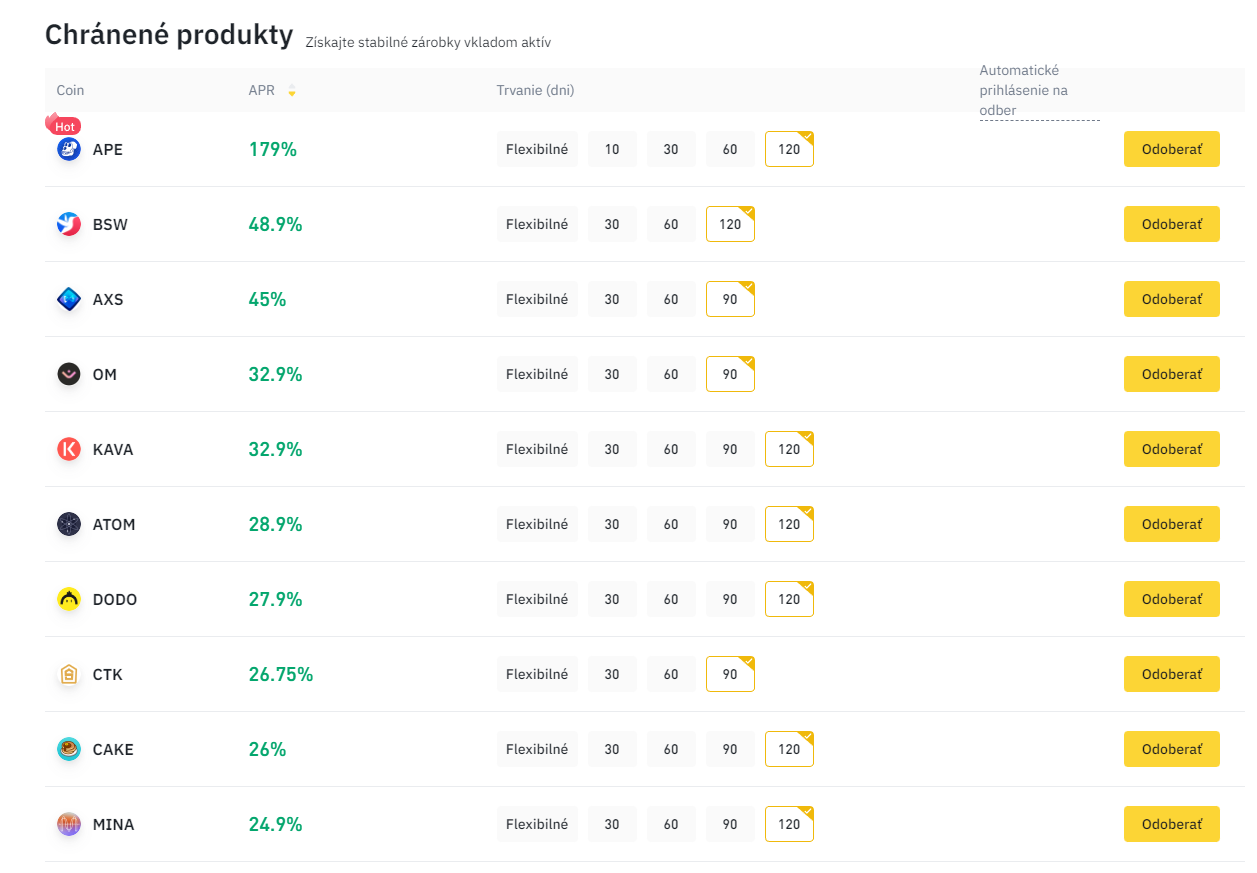Click the Hot badge above APE
Screen dimensions: 1257x873
click(63, 126)
